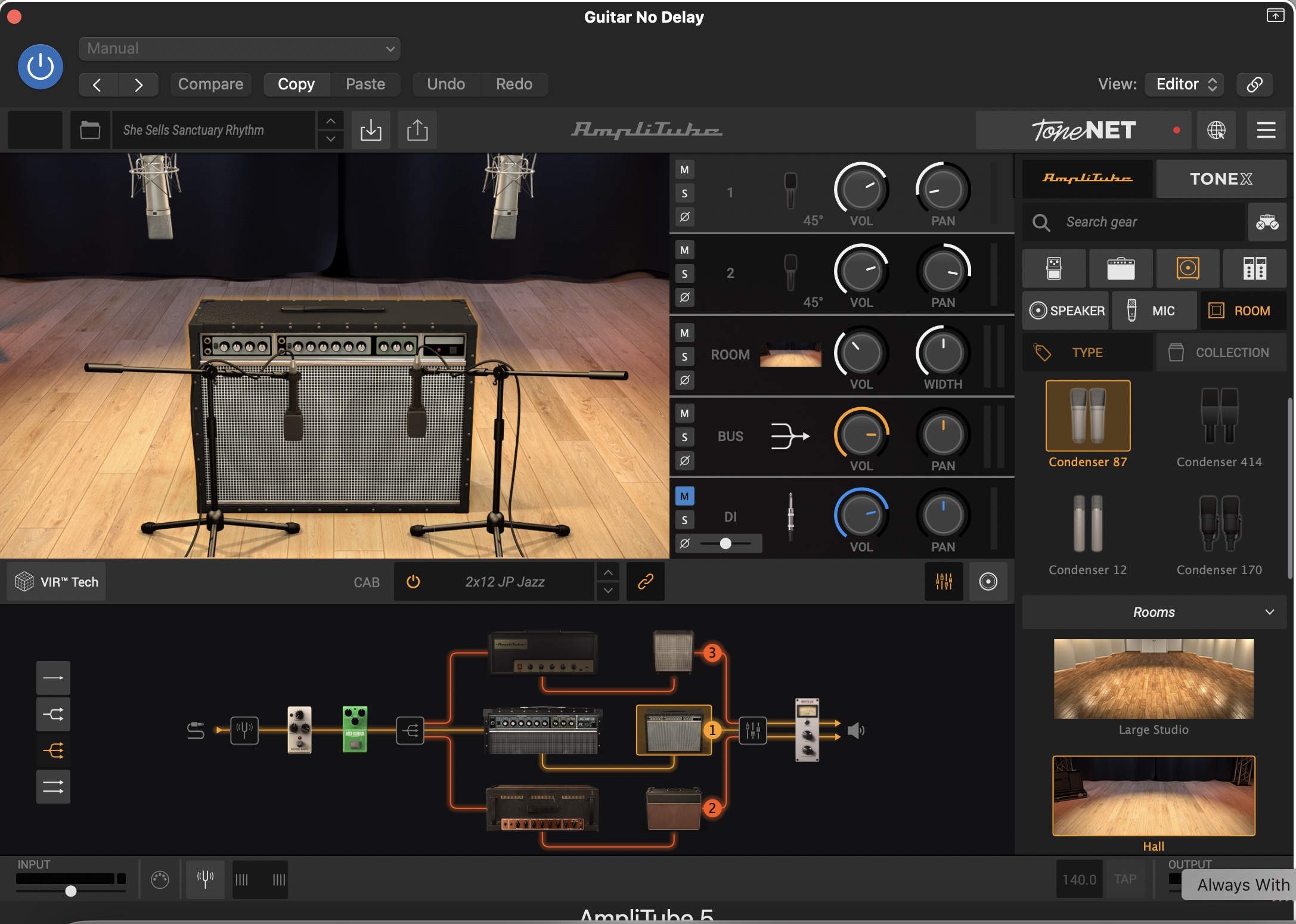Click the sidechain link icon
Viewport: 1296px width, 924px height.
(1254, 85)
